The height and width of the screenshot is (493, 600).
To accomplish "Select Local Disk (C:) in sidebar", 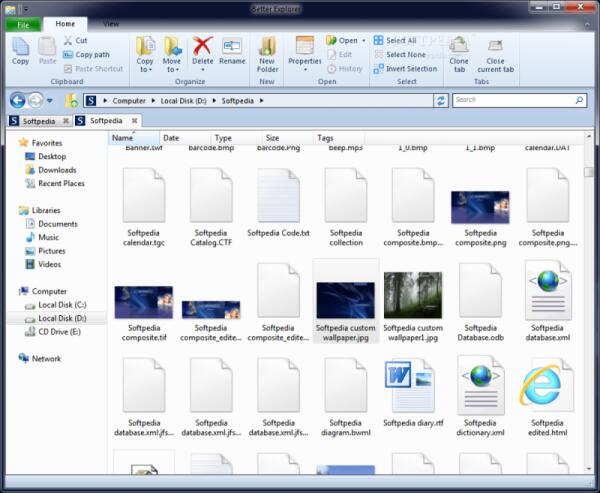I will click(x=62, y=304).
